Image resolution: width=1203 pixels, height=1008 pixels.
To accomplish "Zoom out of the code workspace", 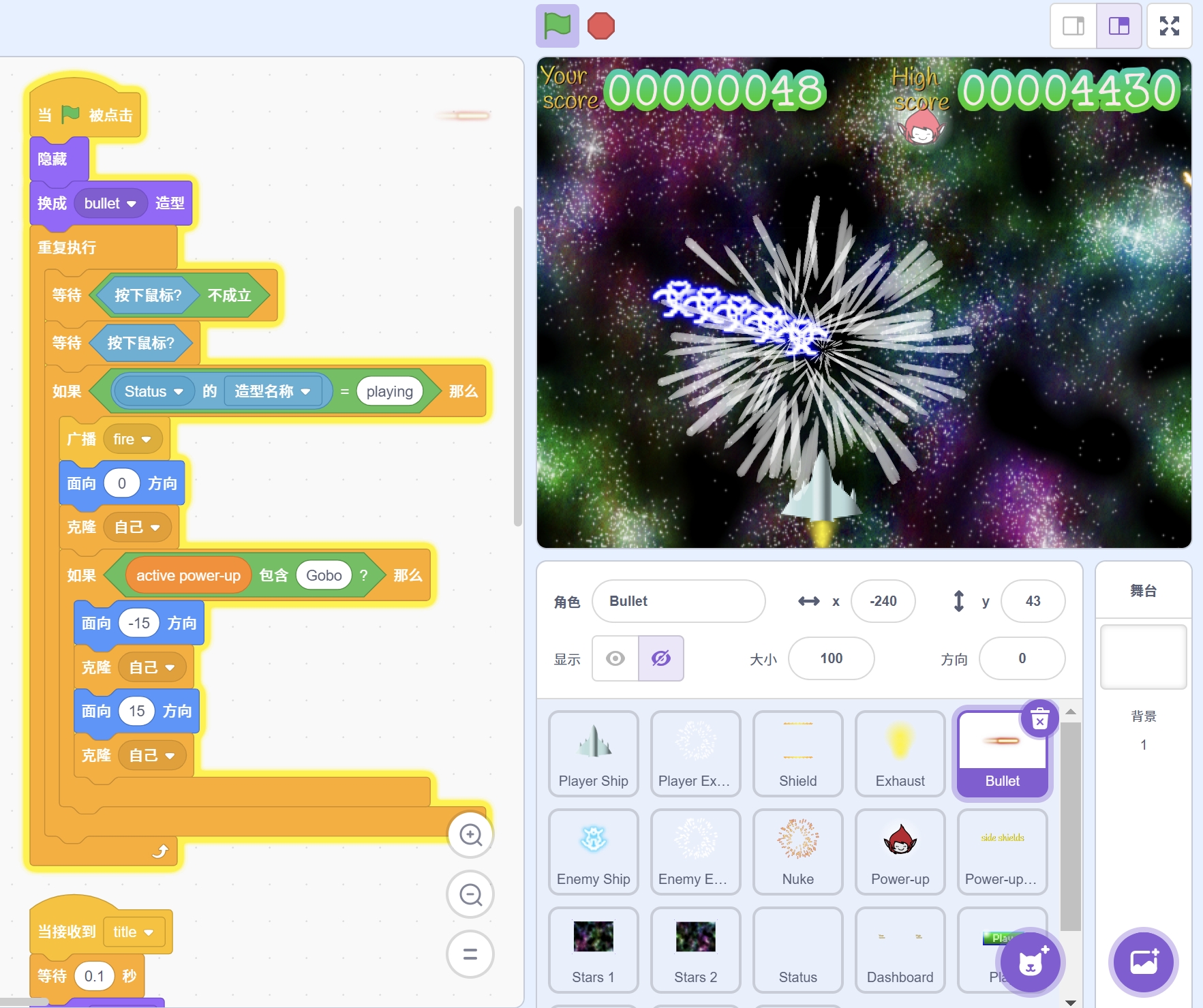I will (x=470, y=894).
